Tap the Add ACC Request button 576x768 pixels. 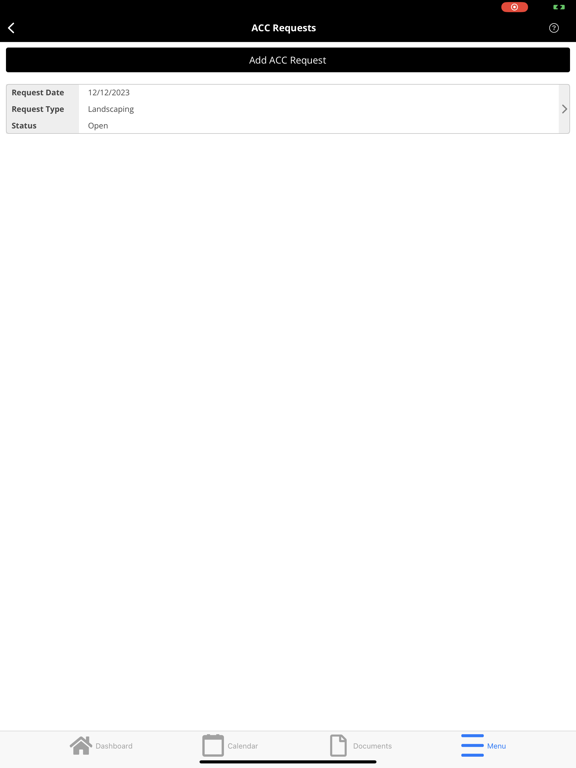pos(288,60)
